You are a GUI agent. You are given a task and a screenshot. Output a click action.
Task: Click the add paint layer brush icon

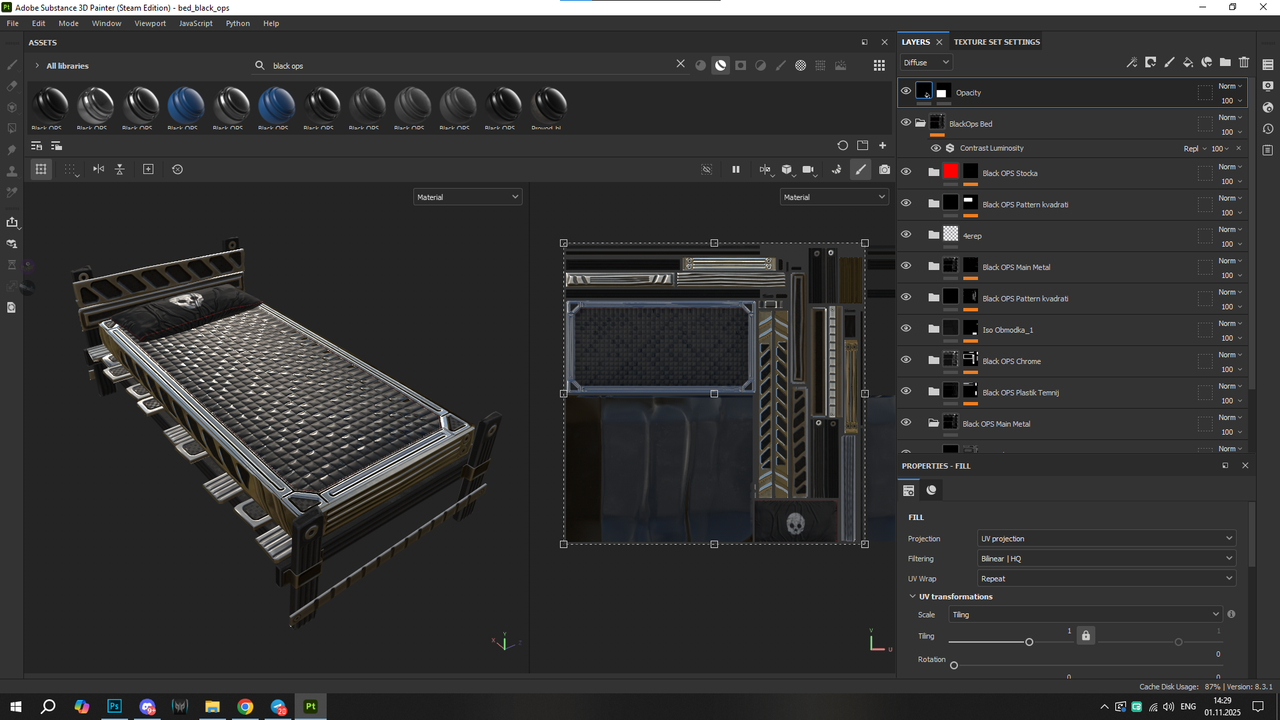click(1169, 62)
